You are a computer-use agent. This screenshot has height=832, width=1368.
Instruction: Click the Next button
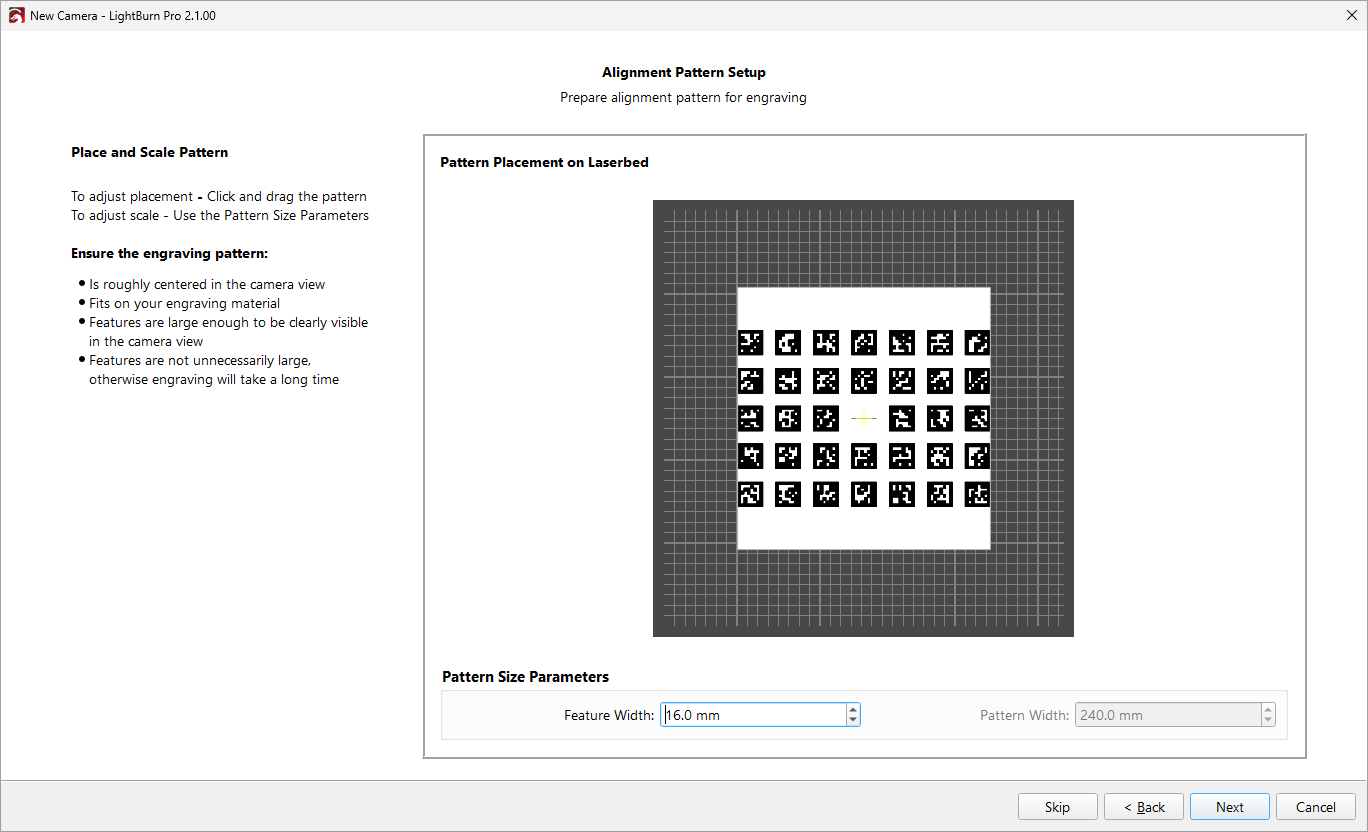coord(1230,807)
